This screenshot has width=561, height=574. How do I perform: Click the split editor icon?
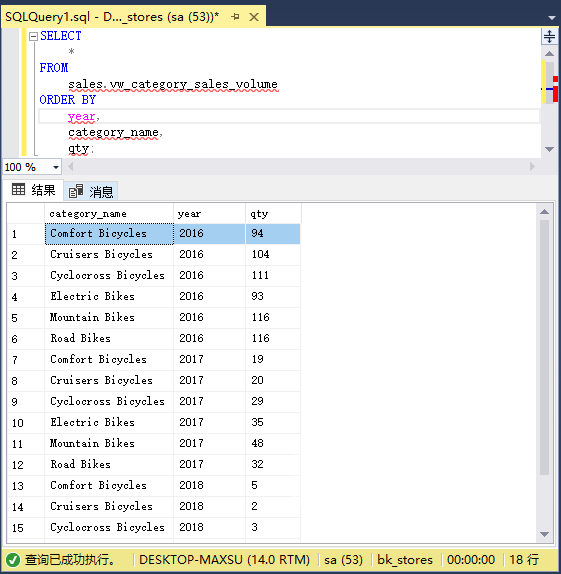coord(549,37)
